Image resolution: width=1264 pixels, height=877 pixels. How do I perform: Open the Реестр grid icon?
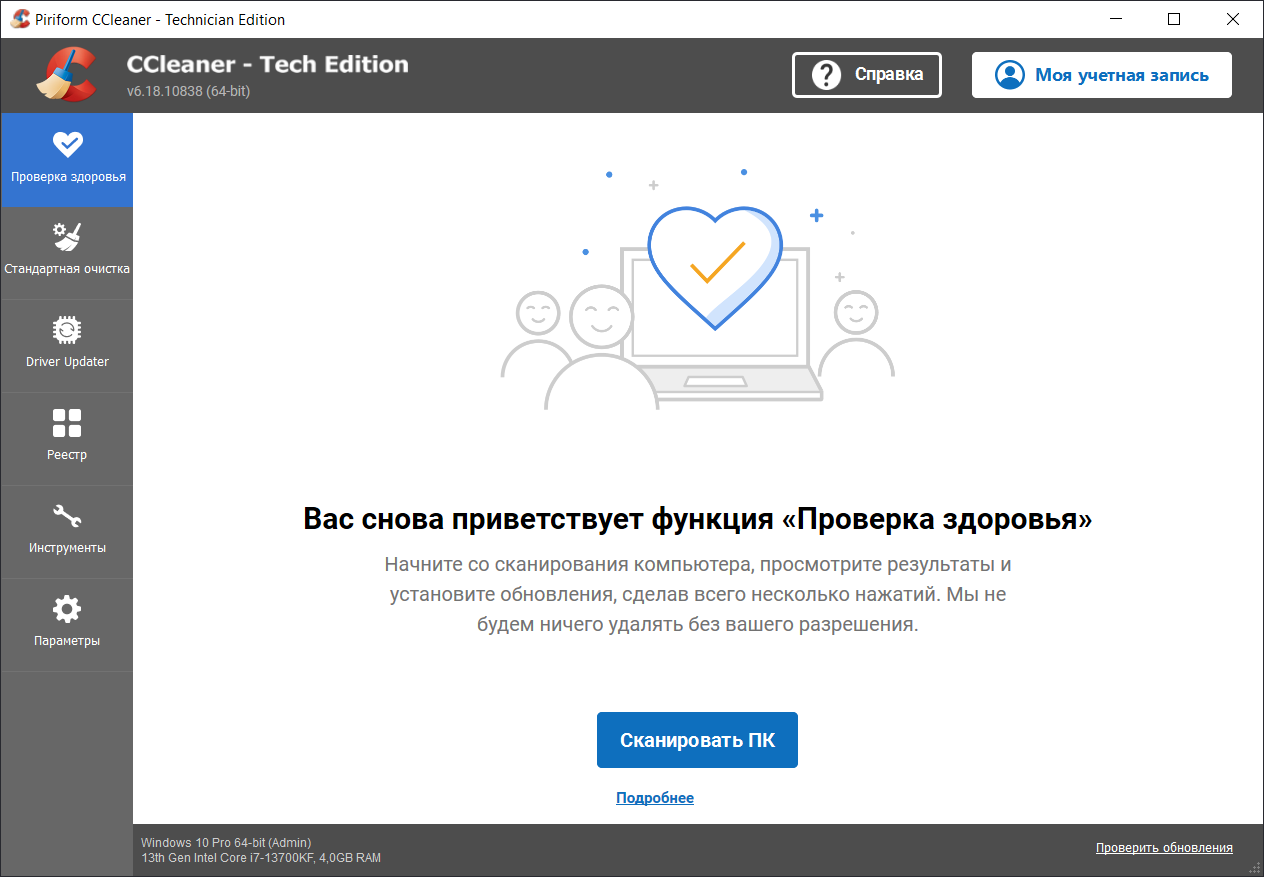pyautogui.click(x=67, y=422)
